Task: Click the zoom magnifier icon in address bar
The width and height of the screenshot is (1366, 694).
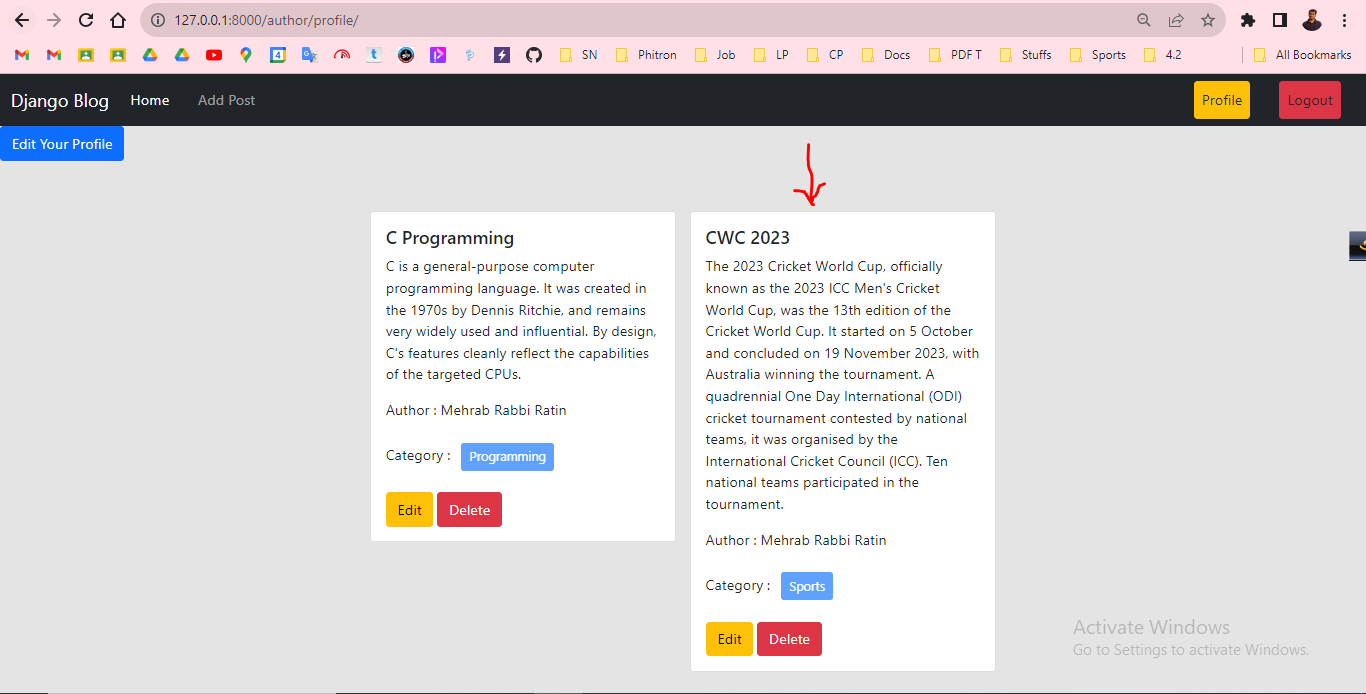Action: [1144, 20]
